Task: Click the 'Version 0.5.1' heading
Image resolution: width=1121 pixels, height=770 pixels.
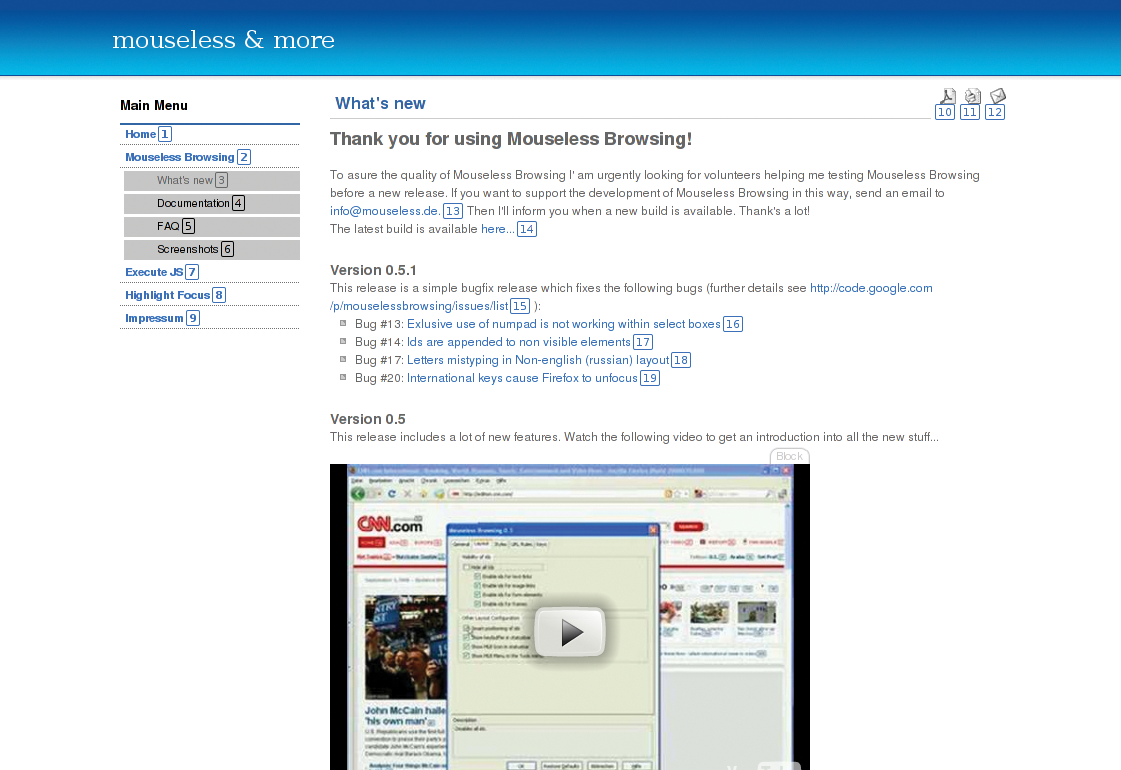Action: tap(373, 270)
